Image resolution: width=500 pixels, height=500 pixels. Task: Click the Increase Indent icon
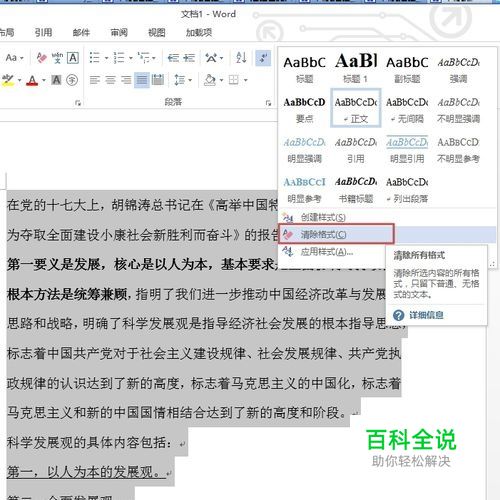189,58
